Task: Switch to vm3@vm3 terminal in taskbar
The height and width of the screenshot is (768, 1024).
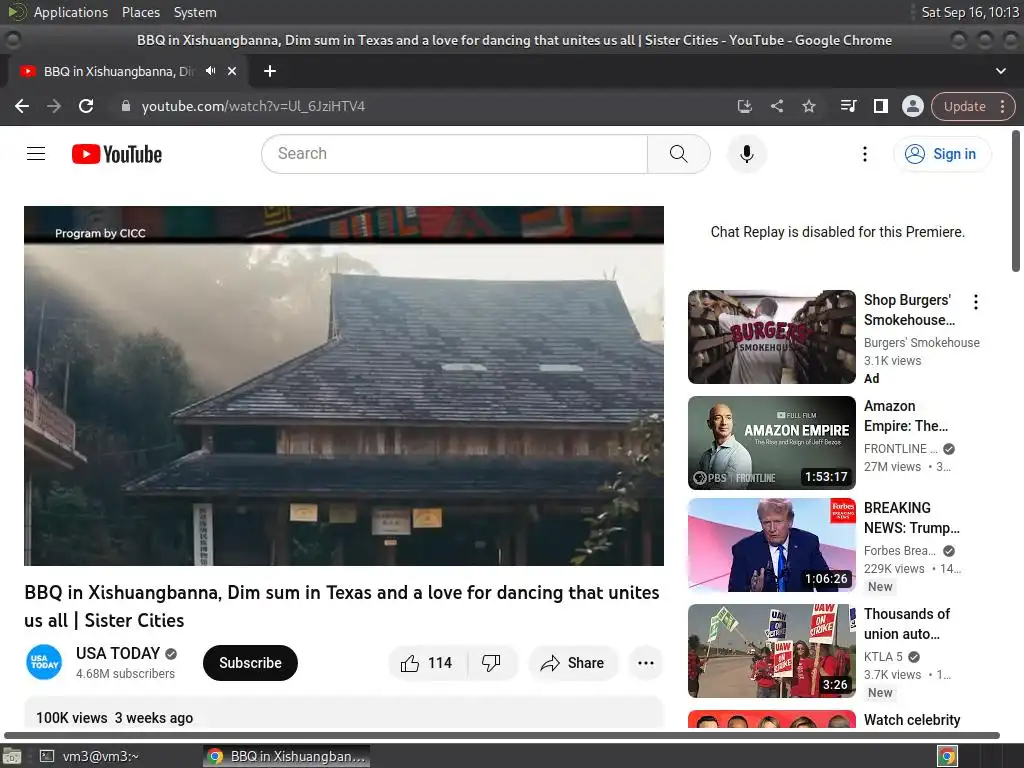Action: (89, 756)
